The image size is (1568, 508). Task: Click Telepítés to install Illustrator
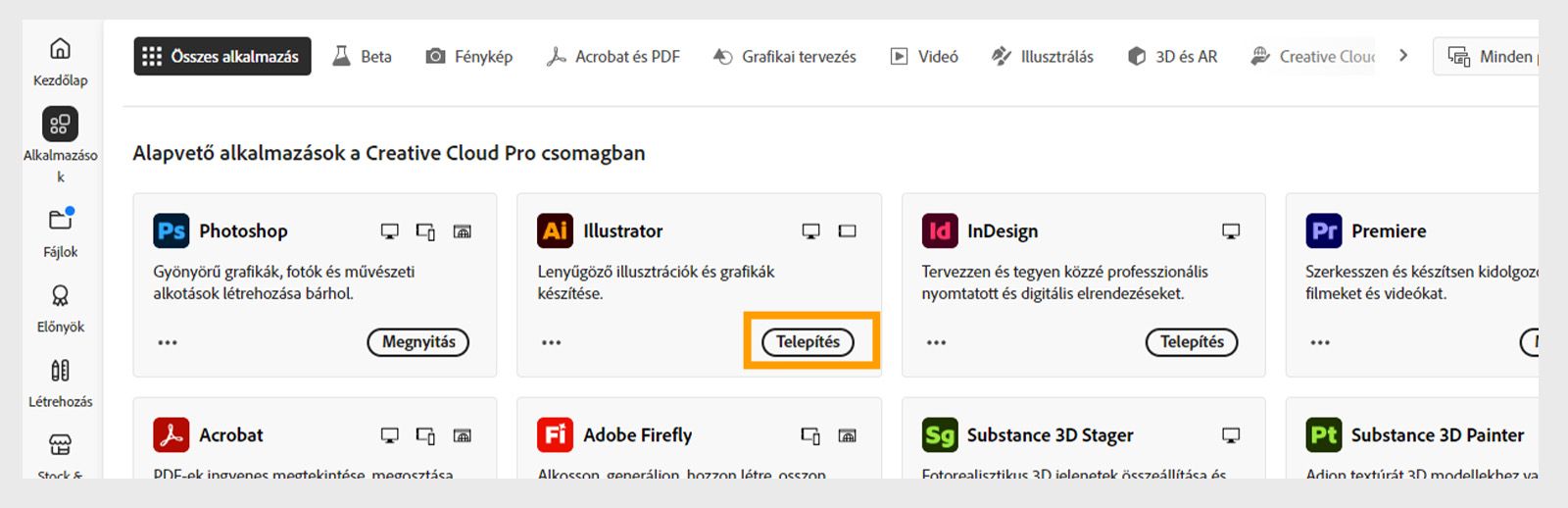coord(808,342)
